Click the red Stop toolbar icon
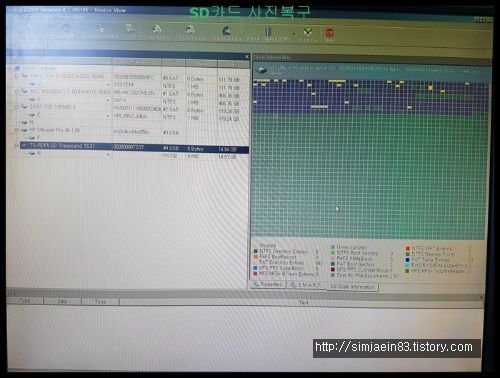The image size is (500, 378). pos(330,33)
